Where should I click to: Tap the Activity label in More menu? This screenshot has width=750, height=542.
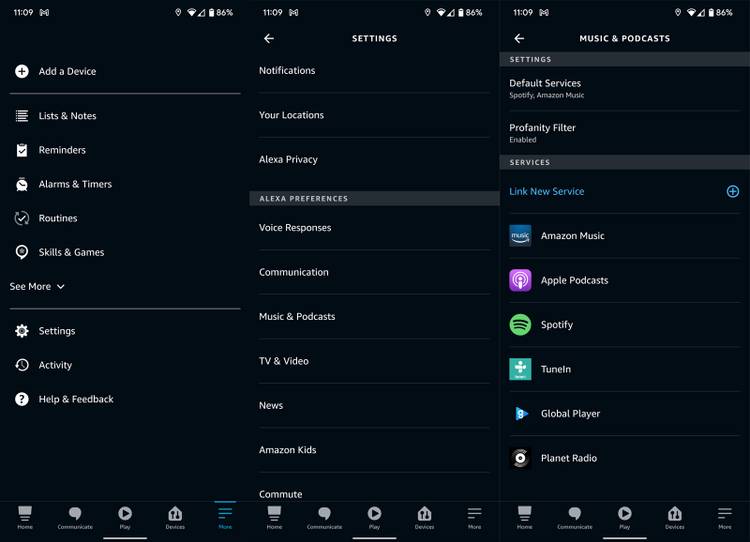tap(55, 365)
